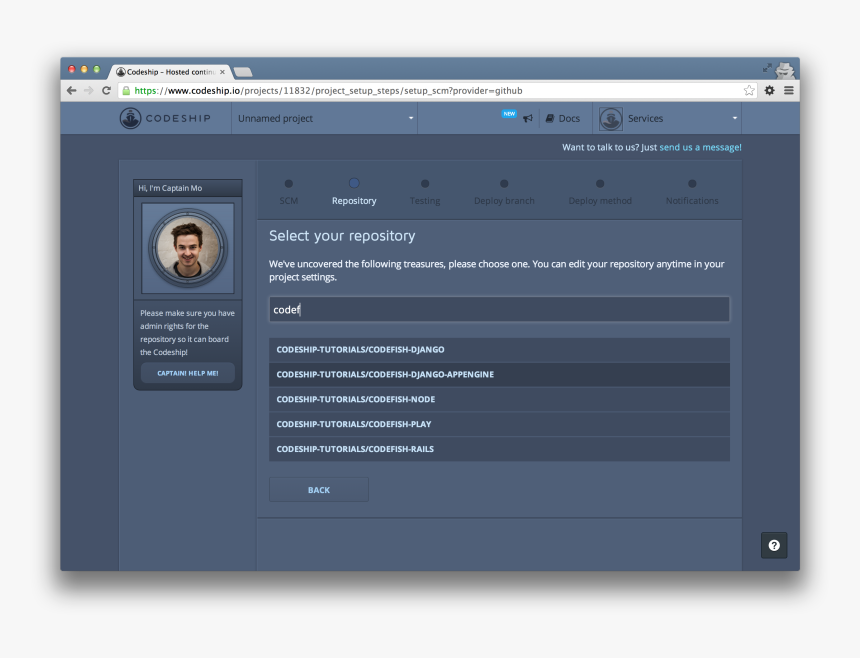This screenshot has height=658, width=860.
Task: Choose CODEFISH-DJANGO repository
Action: tap(499, 350)
